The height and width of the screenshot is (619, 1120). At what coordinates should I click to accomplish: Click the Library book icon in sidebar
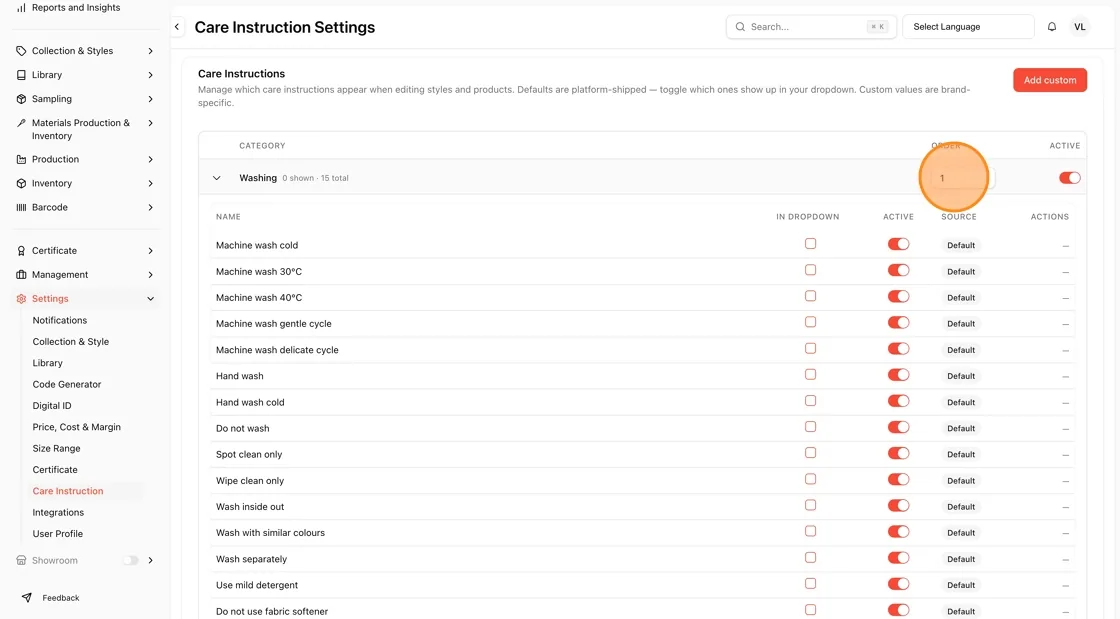pyautogui.click(x=21, y=75)
